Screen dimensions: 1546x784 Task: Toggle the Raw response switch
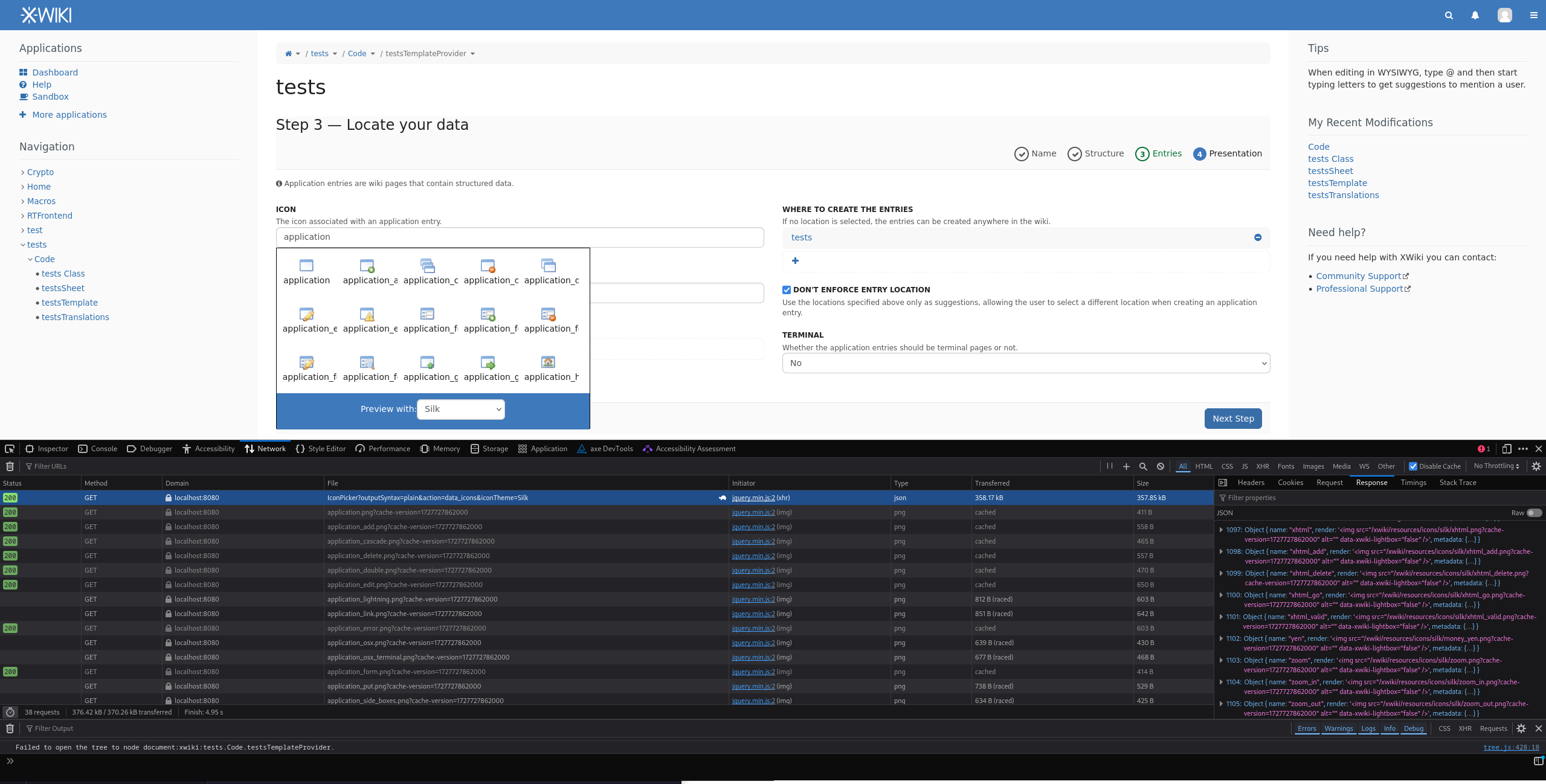click(1534, 513)
